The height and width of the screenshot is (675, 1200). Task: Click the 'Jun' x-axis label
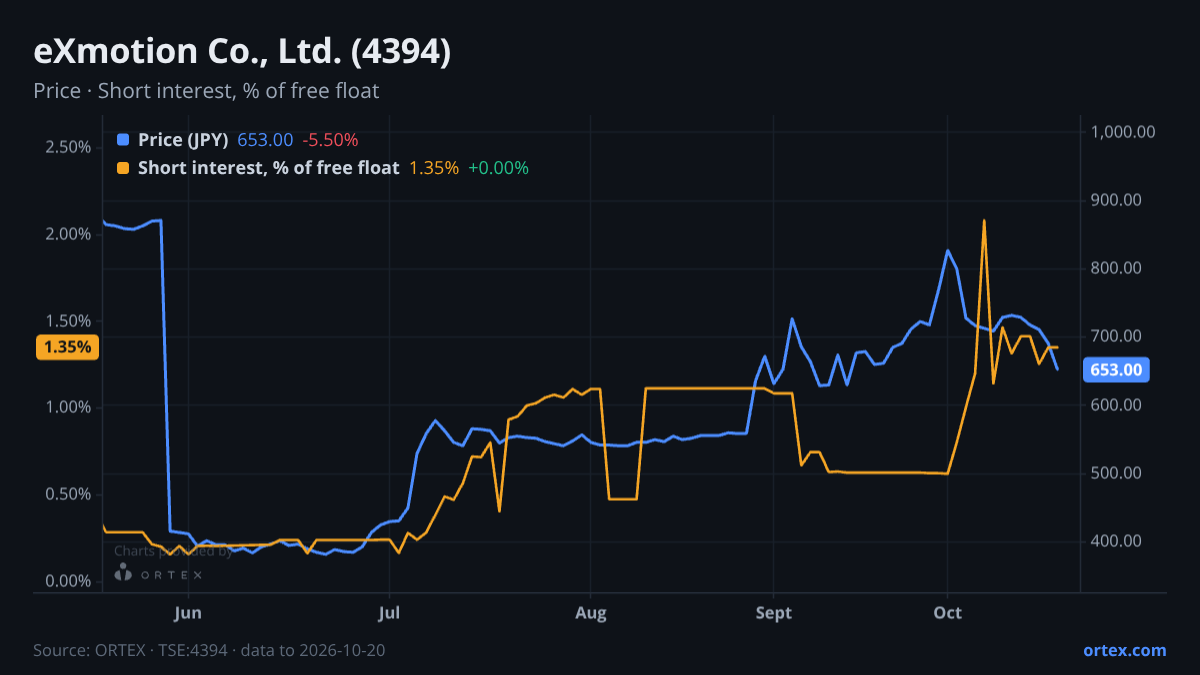pyautogui.click(x=188, y=612)
